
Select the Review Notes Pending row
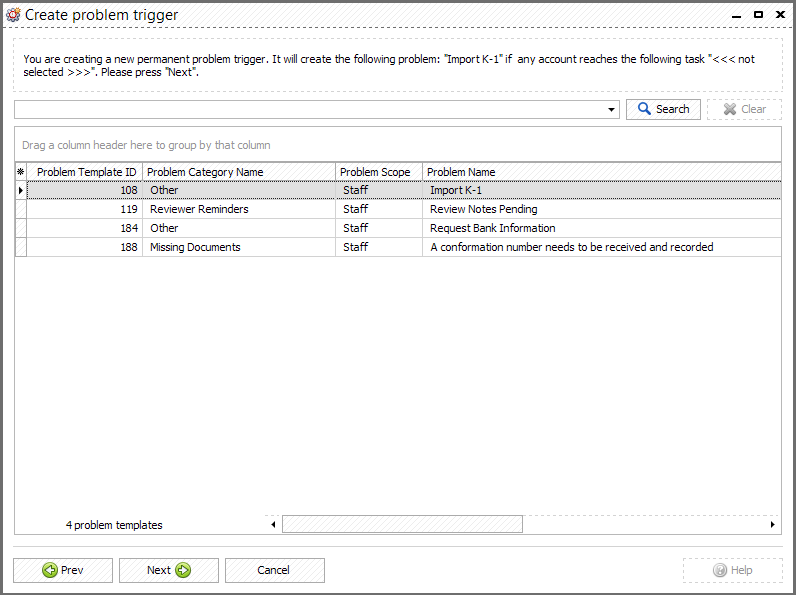point(398,209)
